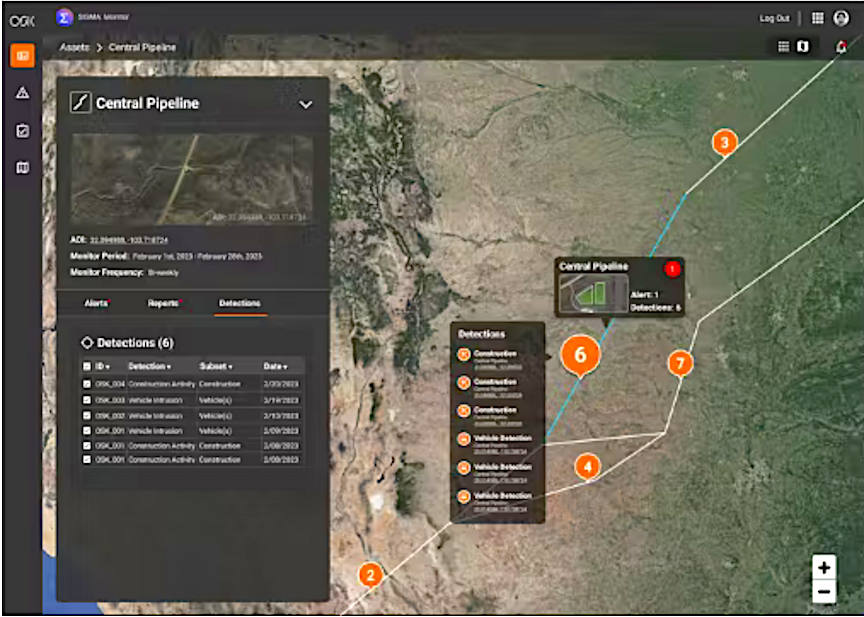This screenshot has width=864, height=617.
Task: Toggle the list and map view switch
Action: click(793, 47)
